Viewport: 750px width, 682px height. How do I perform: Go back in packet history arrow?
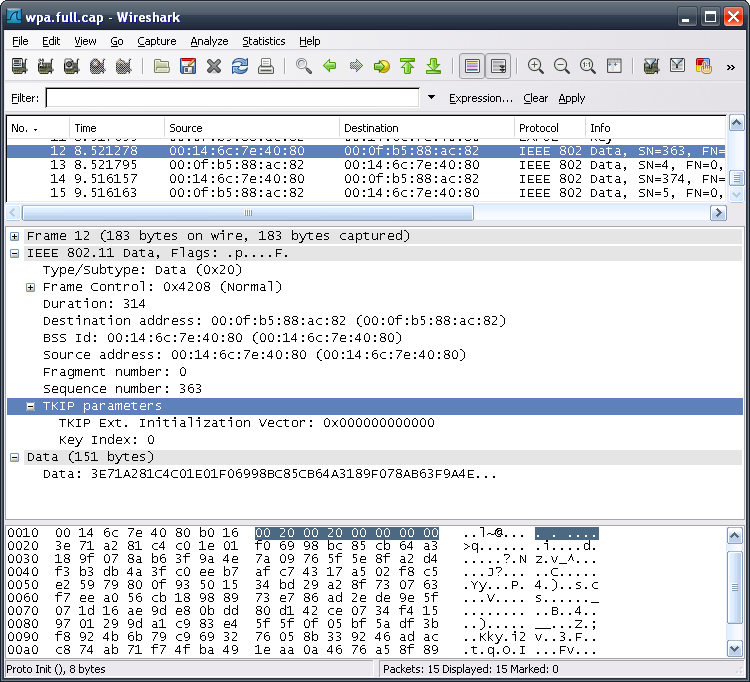click(330, 66)
